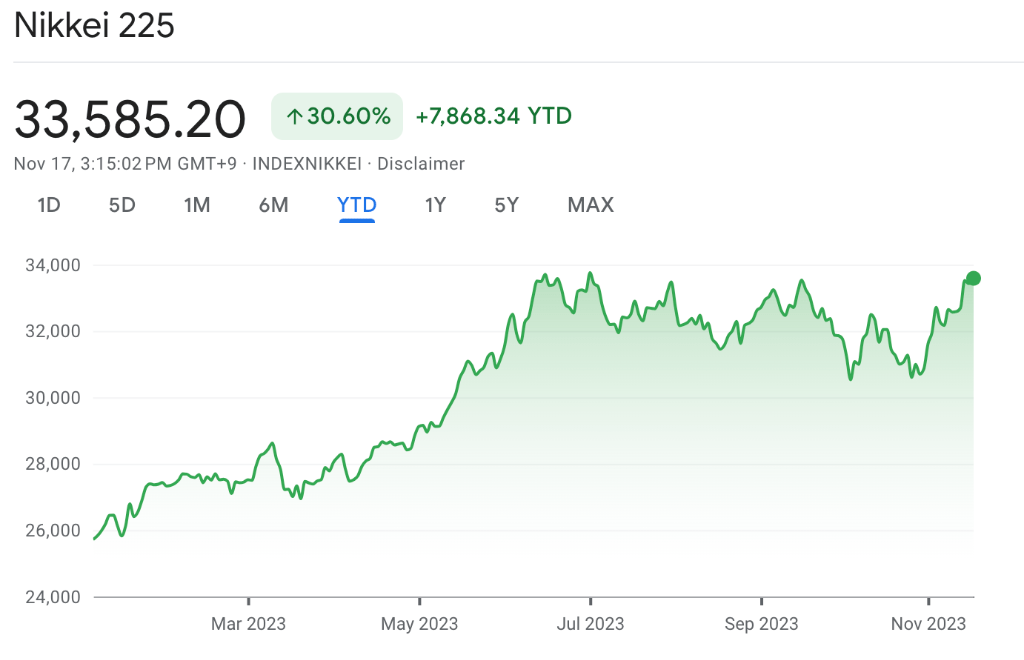Click the Mar 2023 axis label
Screen dimensions: 1024x660
coord(248,624)
